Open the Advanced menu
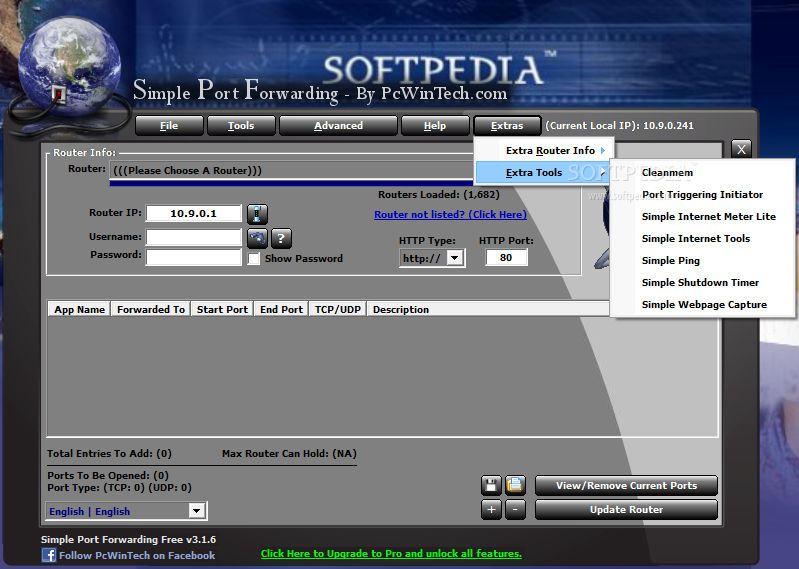799x569 pixels. coord(338,125)
